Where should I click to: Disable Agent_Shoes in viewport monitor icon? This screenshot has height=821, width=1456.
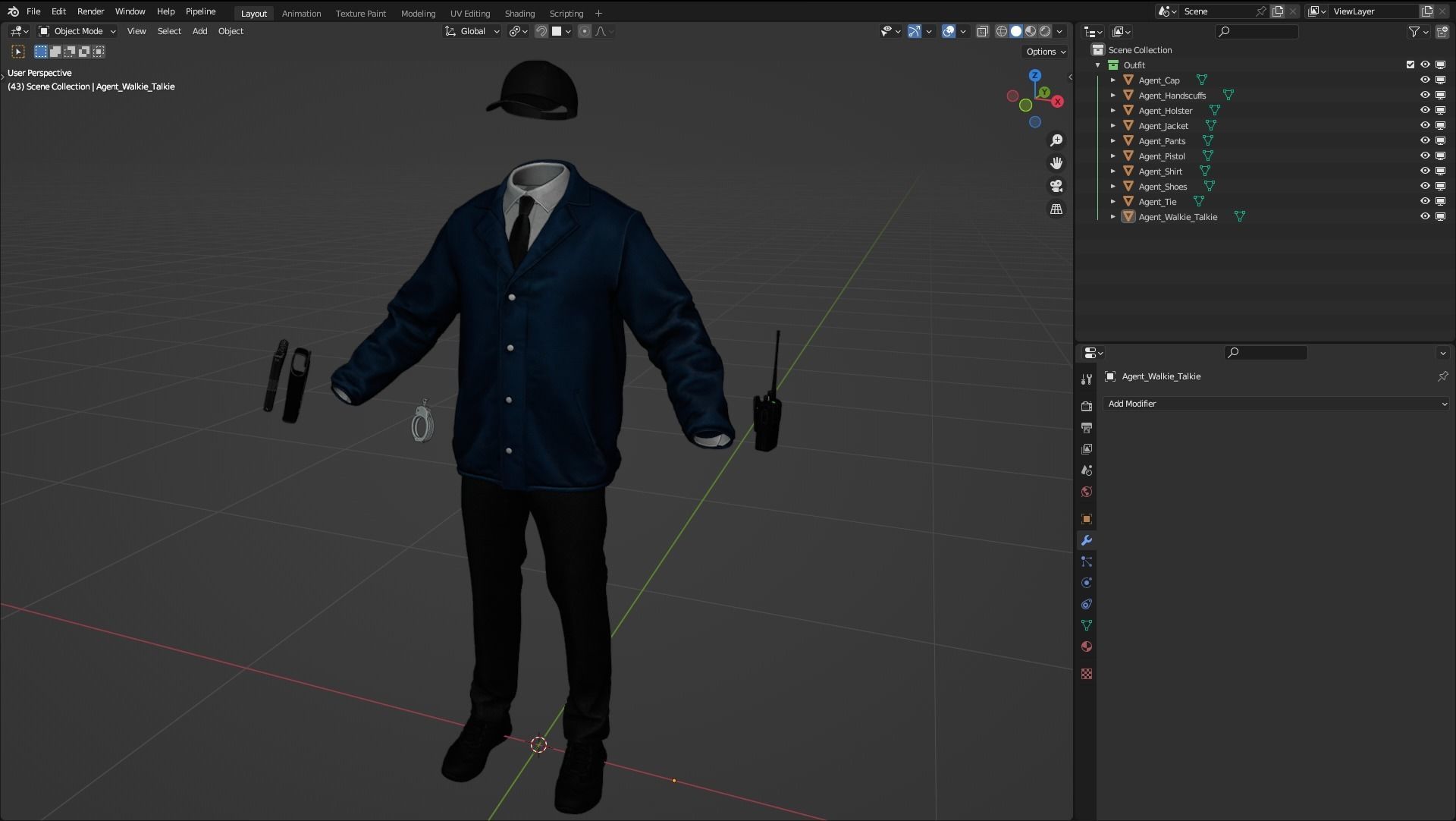pyautogui.click(x=1441, y=186)
